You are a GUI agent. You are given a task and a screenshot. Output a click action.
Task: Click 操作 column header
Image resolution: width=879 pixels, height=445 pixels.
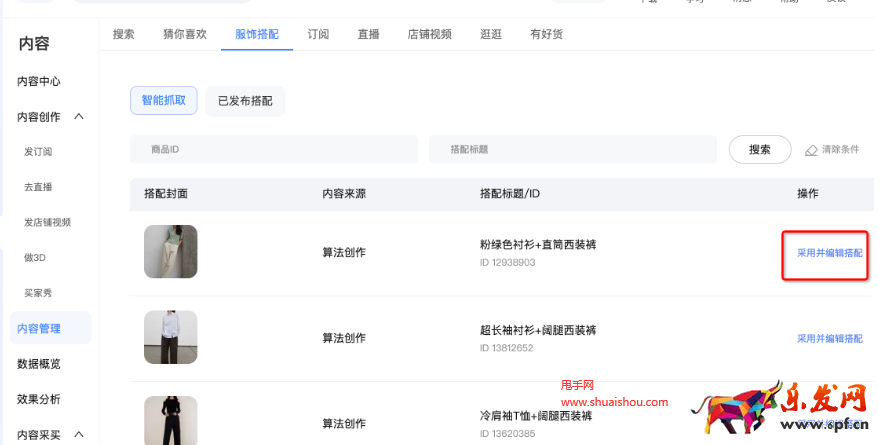coord(808,194)
